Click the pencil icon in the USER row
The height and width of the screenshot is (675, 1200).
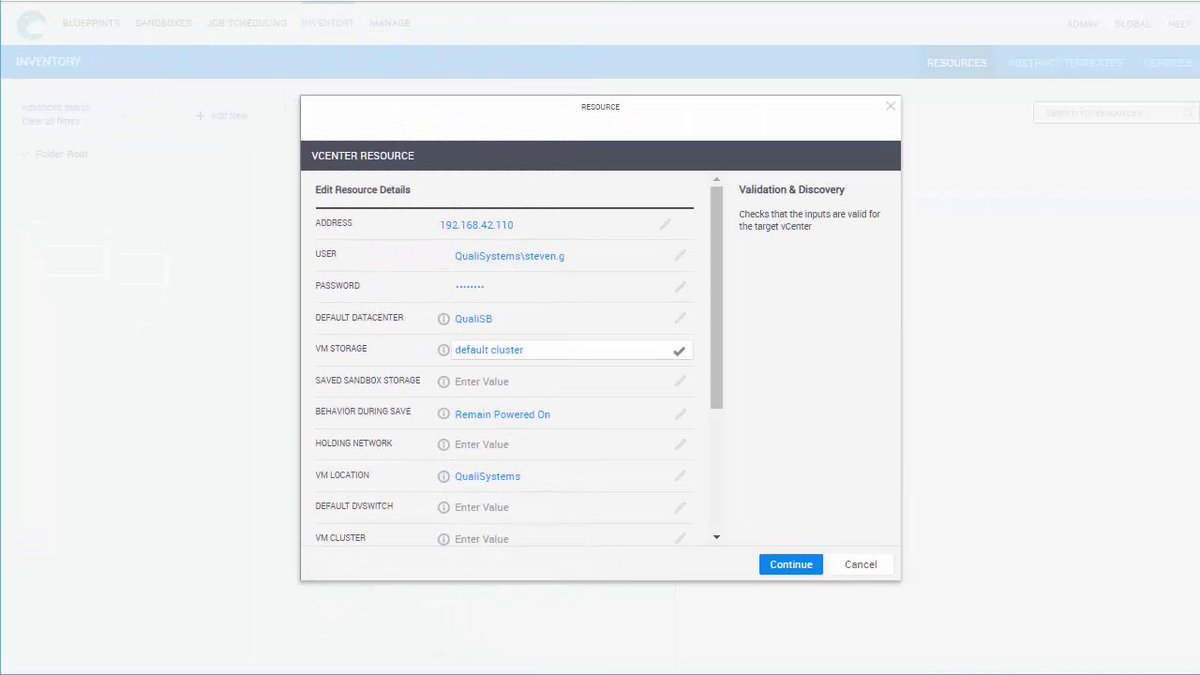(680, 255)
